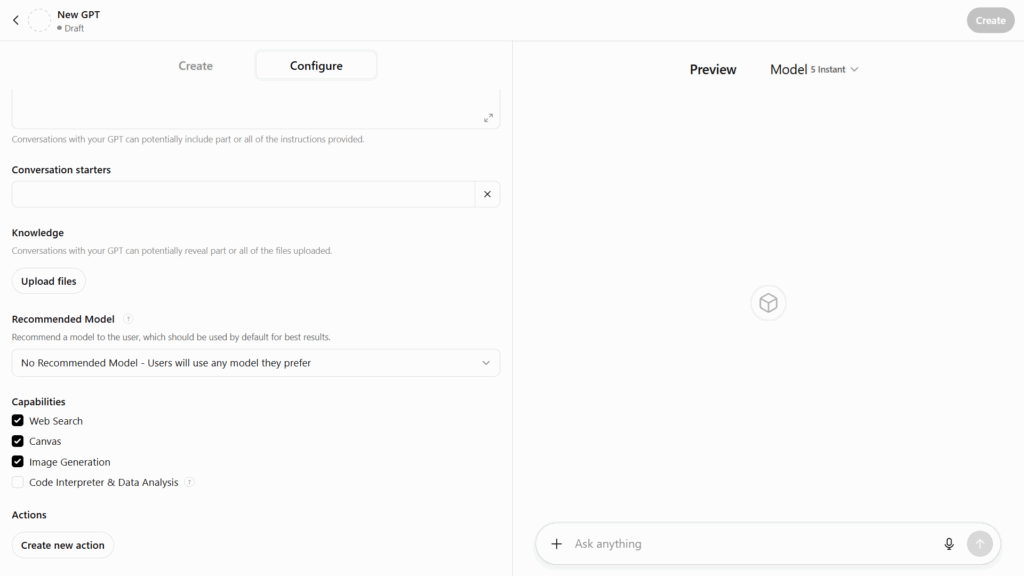Click the send arrow button
The image size is (1024, 576).
[x=980, y=544]
